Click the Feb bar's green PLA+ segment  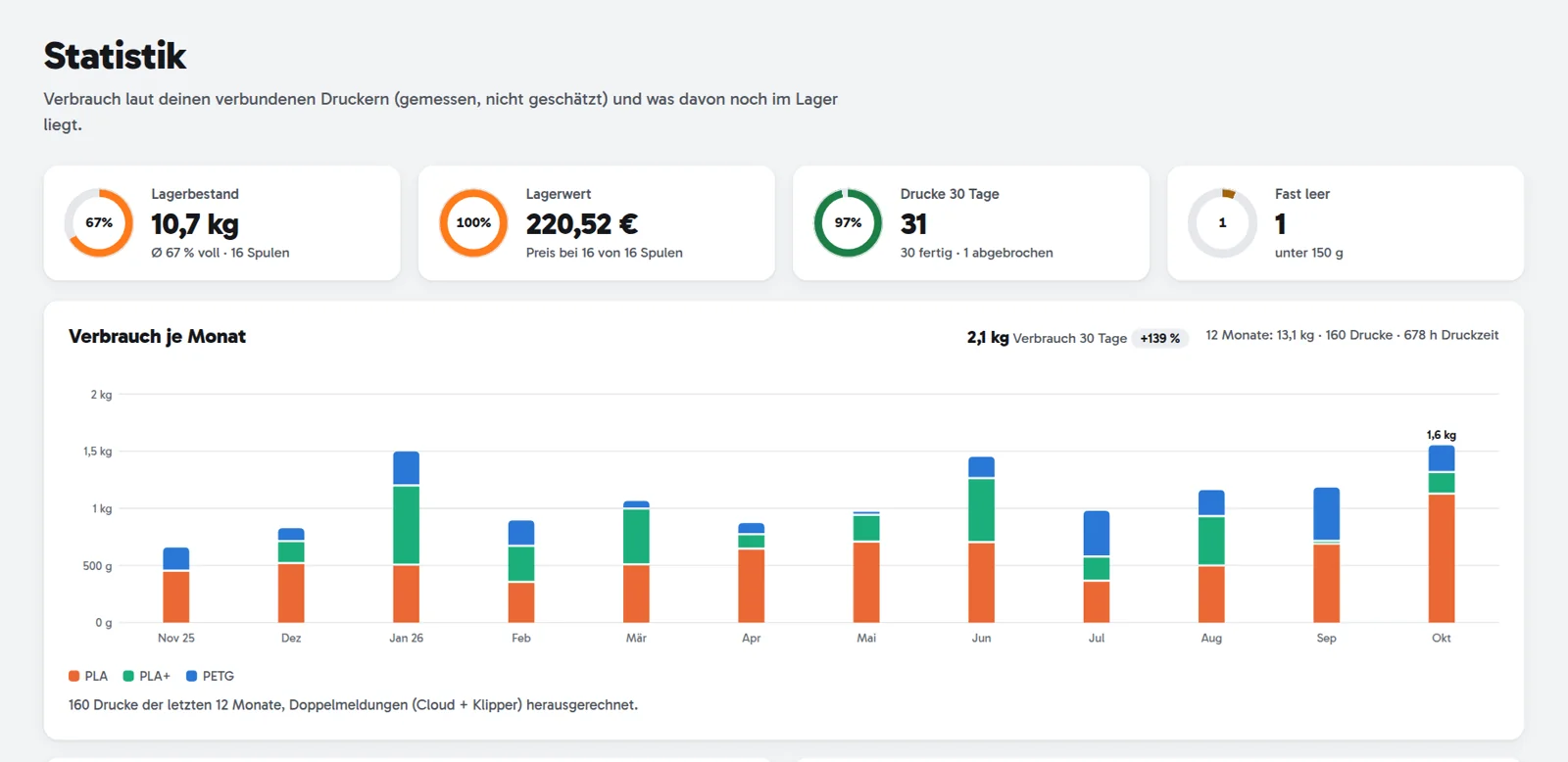coord(521,564)
